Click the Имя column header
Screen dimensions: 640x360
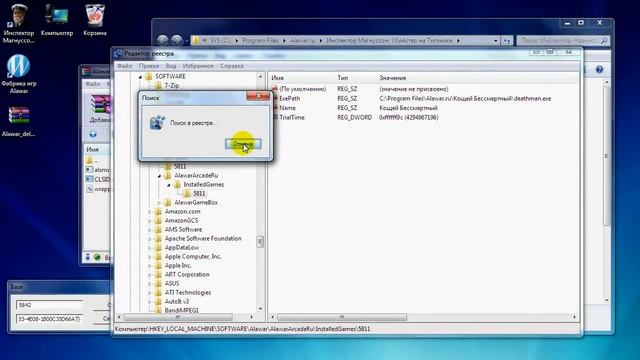tap(278, 78)
